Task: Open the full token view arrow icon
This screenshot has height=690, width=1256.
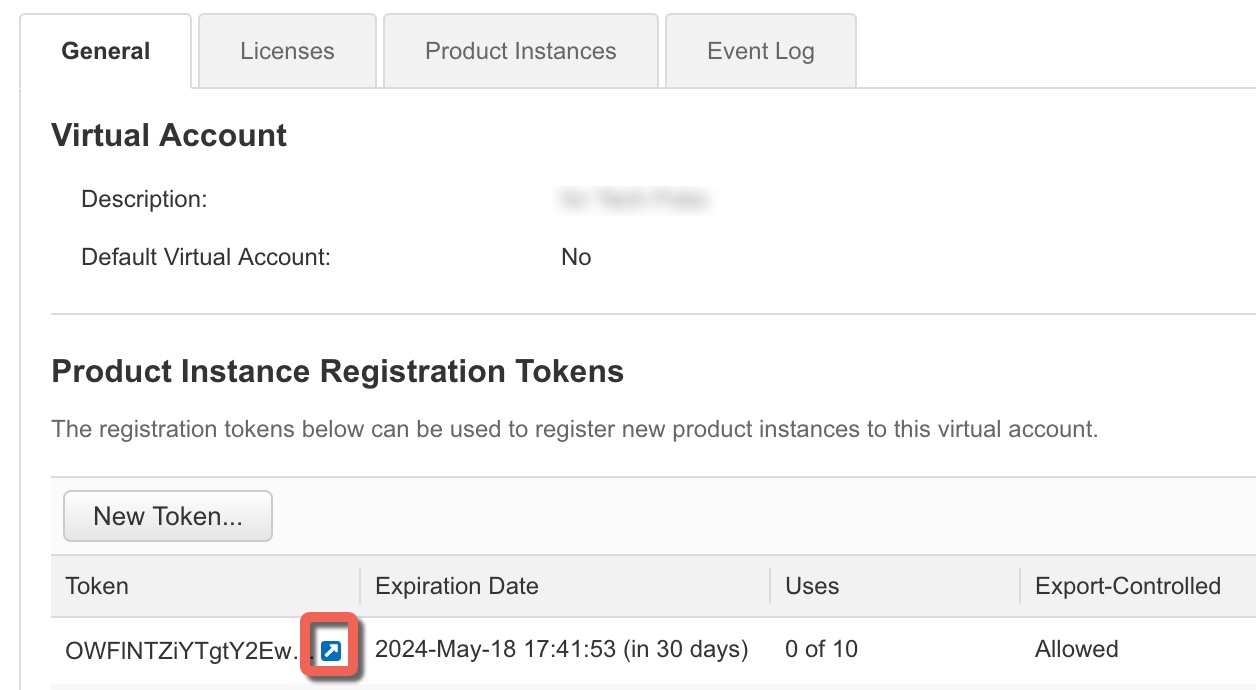Action: point(331,651)
